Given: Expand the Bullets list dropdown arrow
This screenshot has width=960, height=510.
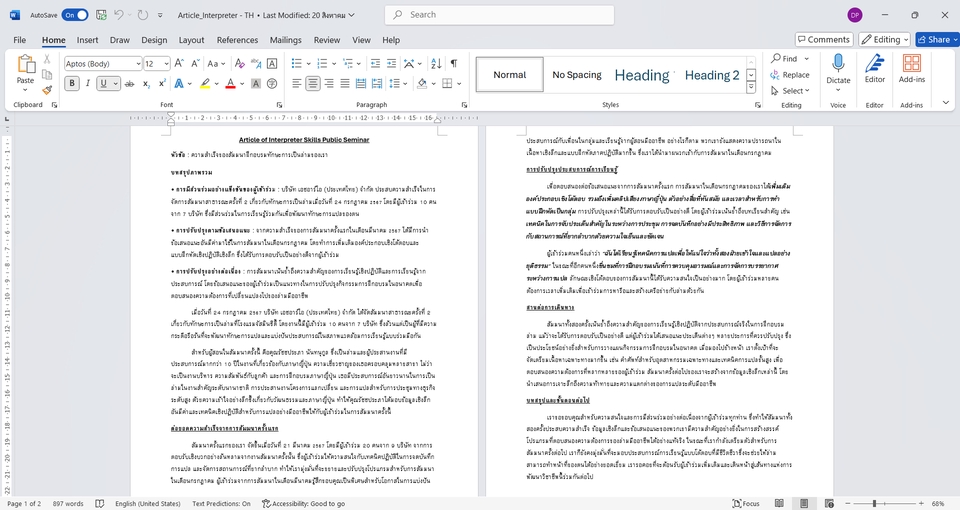Looking at the screenshot, I should 308,64.
